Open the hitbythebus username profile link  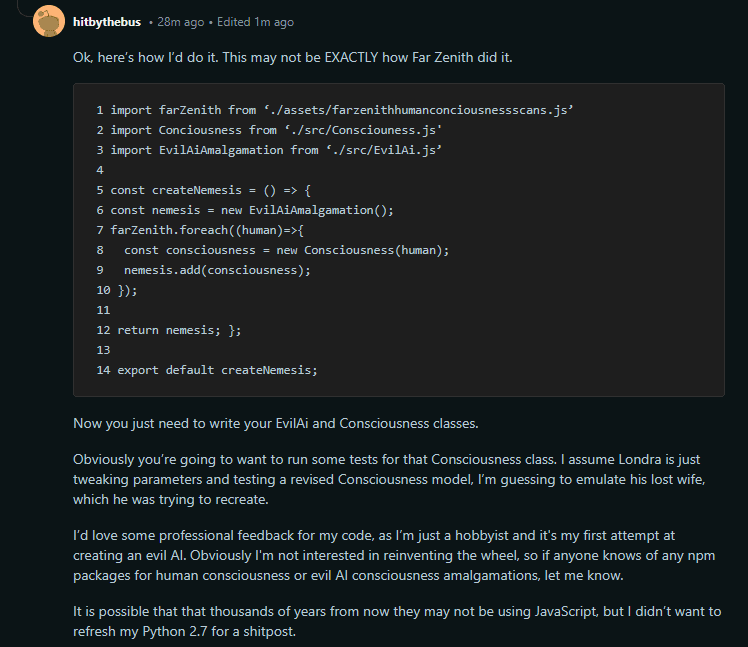[107, 22]
